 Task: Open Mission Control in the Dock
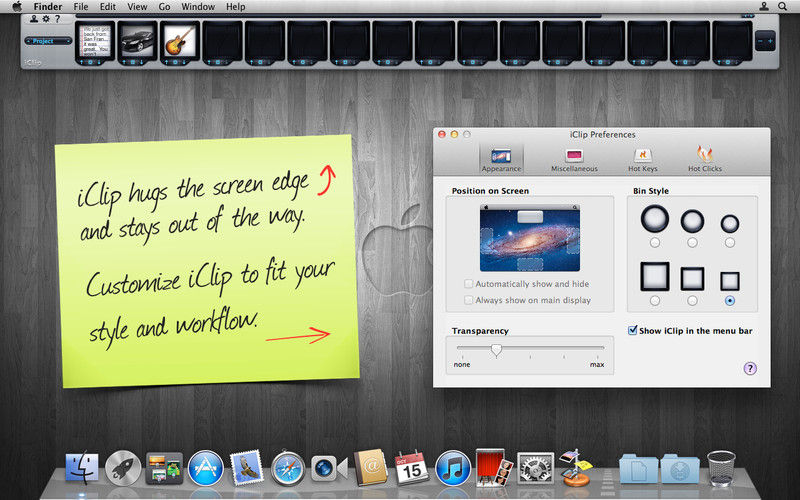[164, 467]
